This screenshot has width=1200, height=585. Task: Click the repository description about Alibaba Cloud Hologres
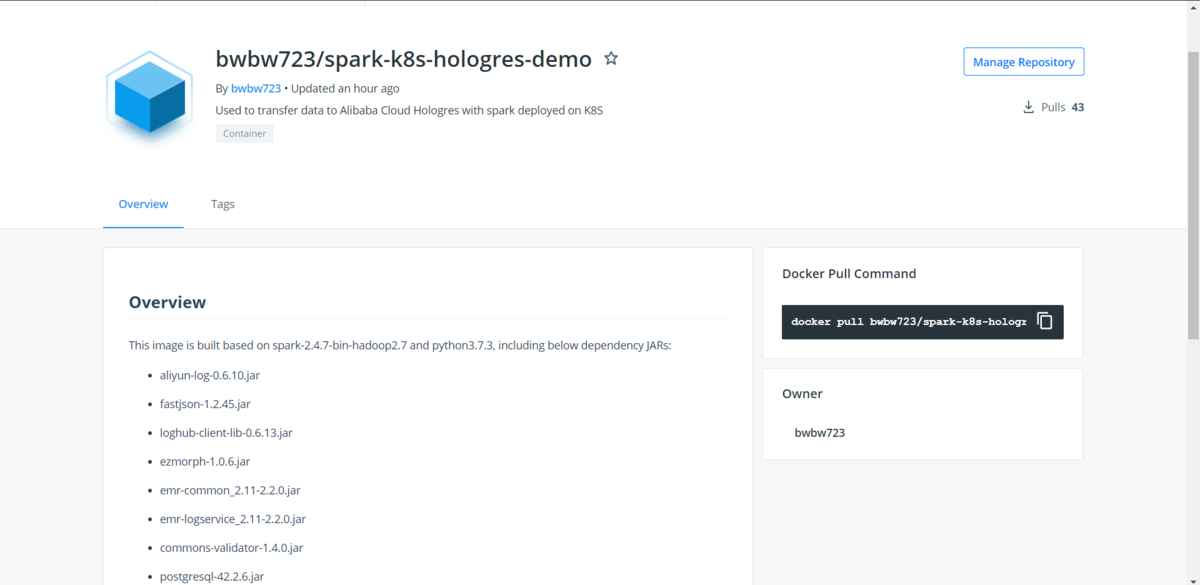pyautogui.click(x=409, y=111)
